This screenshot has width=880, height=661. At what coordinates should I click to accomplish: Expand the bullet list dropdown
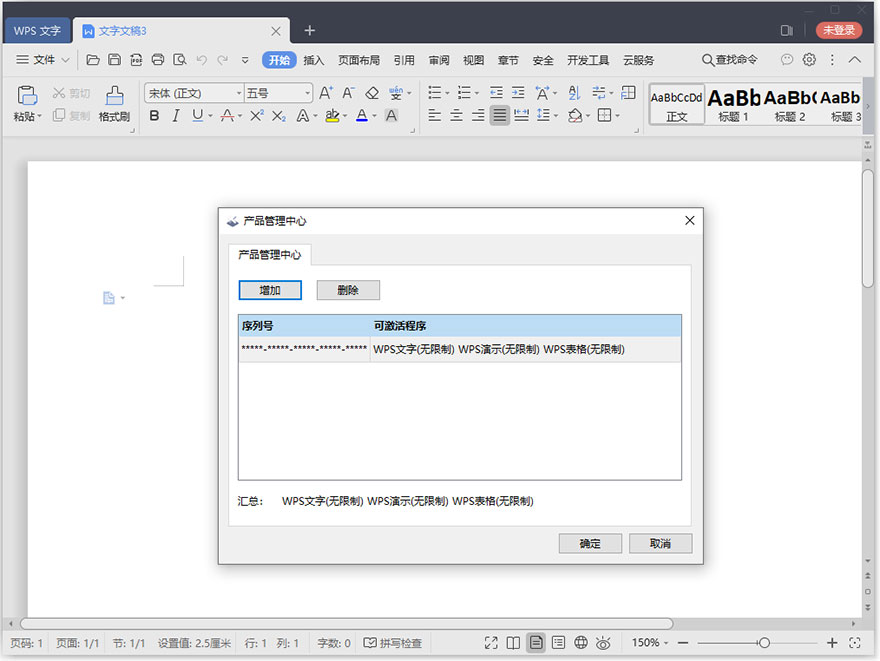point(446,92)
